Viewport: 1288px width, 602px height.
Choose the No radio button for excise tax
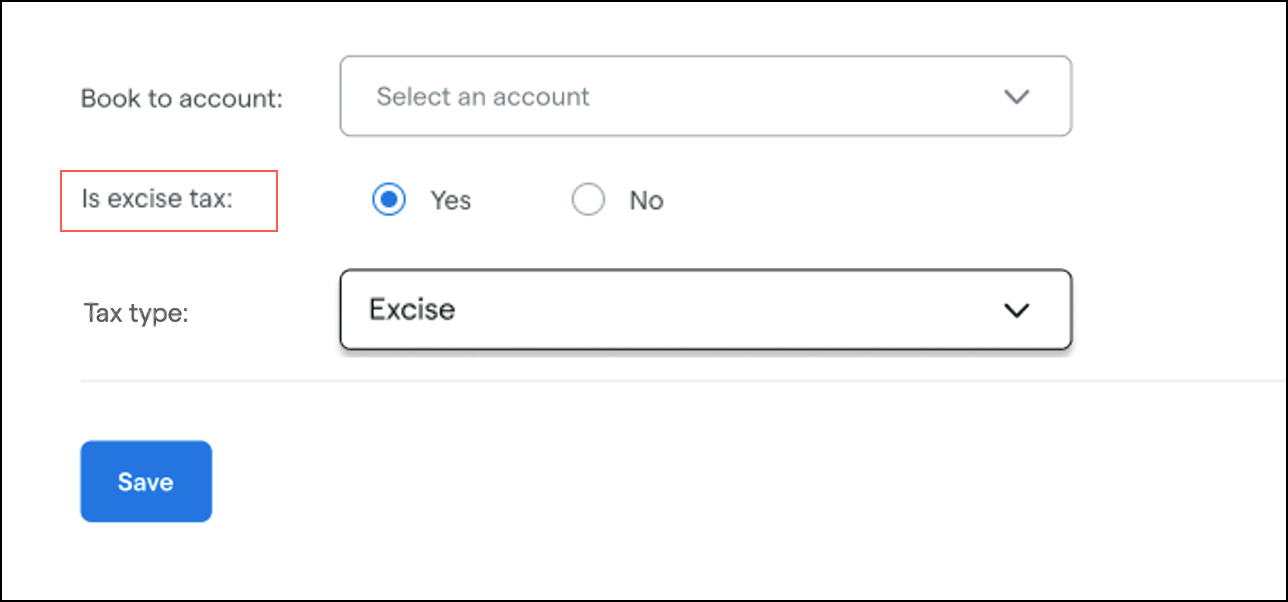[x=588, y=200]
